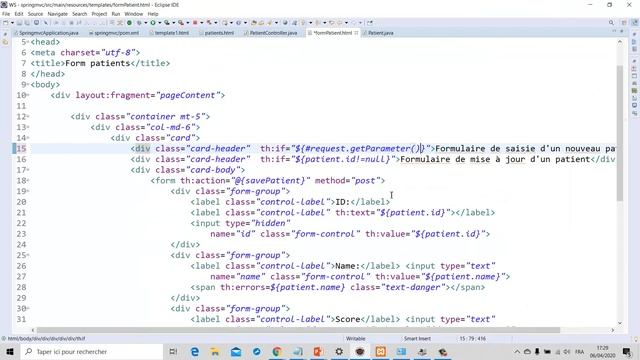
Task: Expand the External Tools dropdown arrow
Action: 188,23
